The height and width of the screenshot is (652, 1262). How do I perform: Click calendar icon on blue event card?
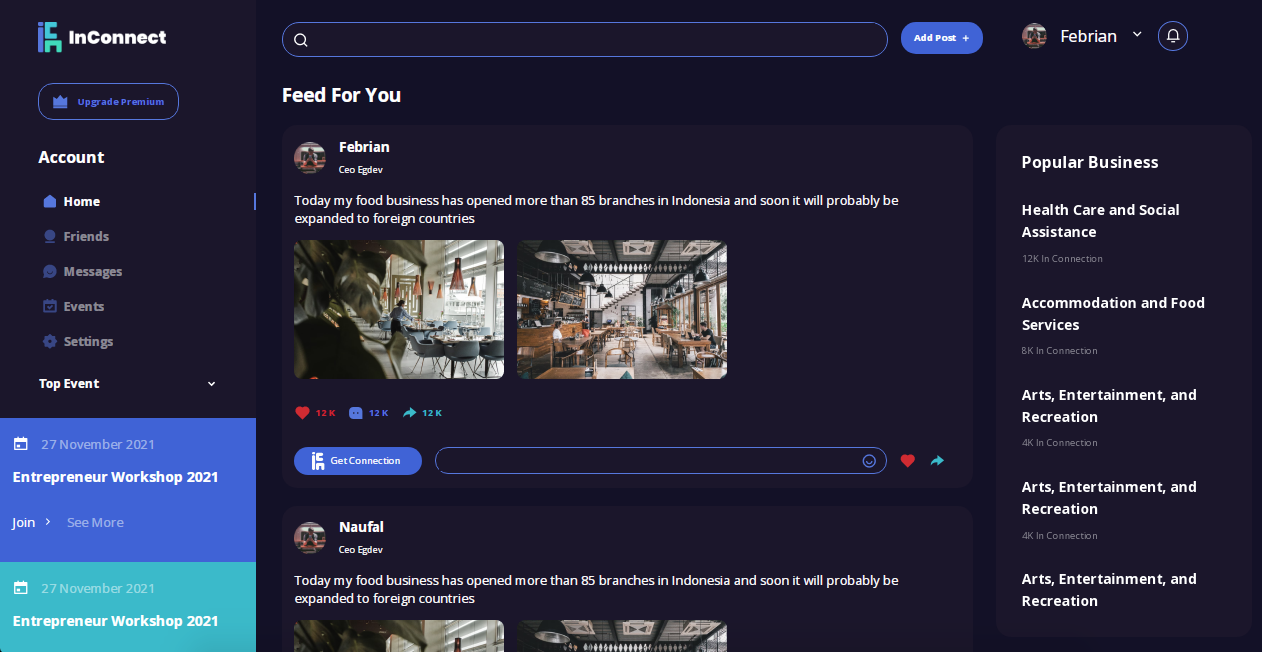[x=20, y=444]
